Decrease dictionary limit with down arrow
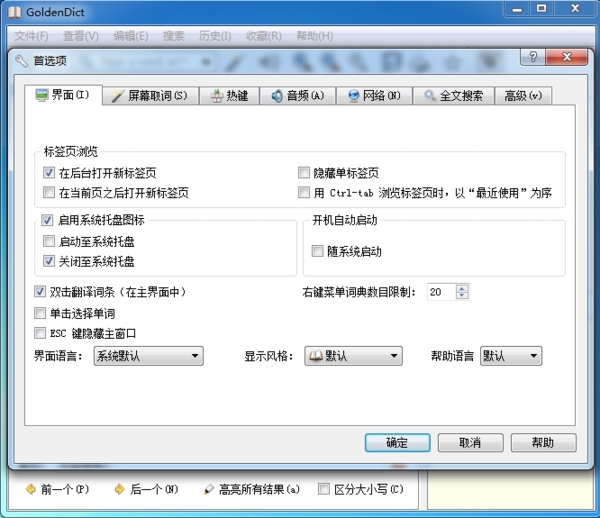The image size is (600, 518). point(462,296)
